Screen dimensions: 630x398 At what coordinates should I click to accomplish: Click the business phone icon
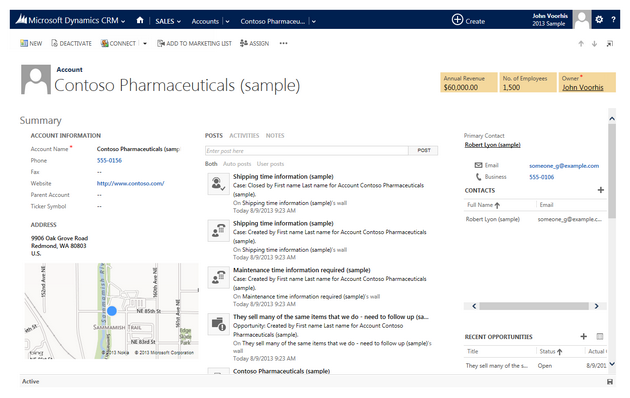pyautogui.click(x=478, y=177)
